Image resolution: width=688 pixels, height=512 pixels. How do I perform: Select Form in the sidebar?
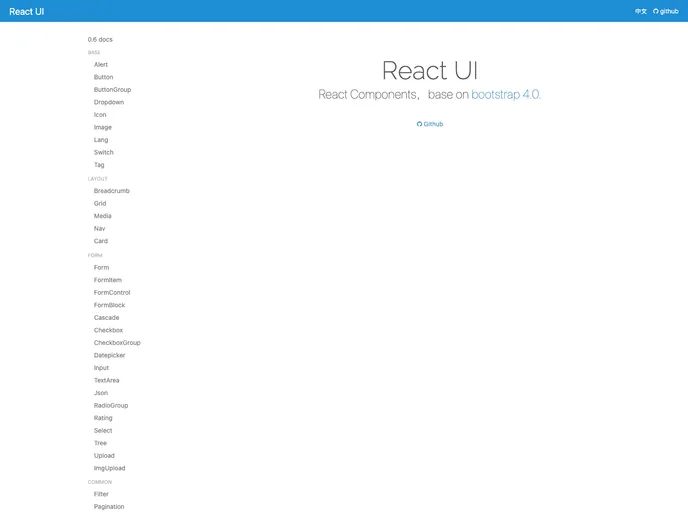(101, 268)
